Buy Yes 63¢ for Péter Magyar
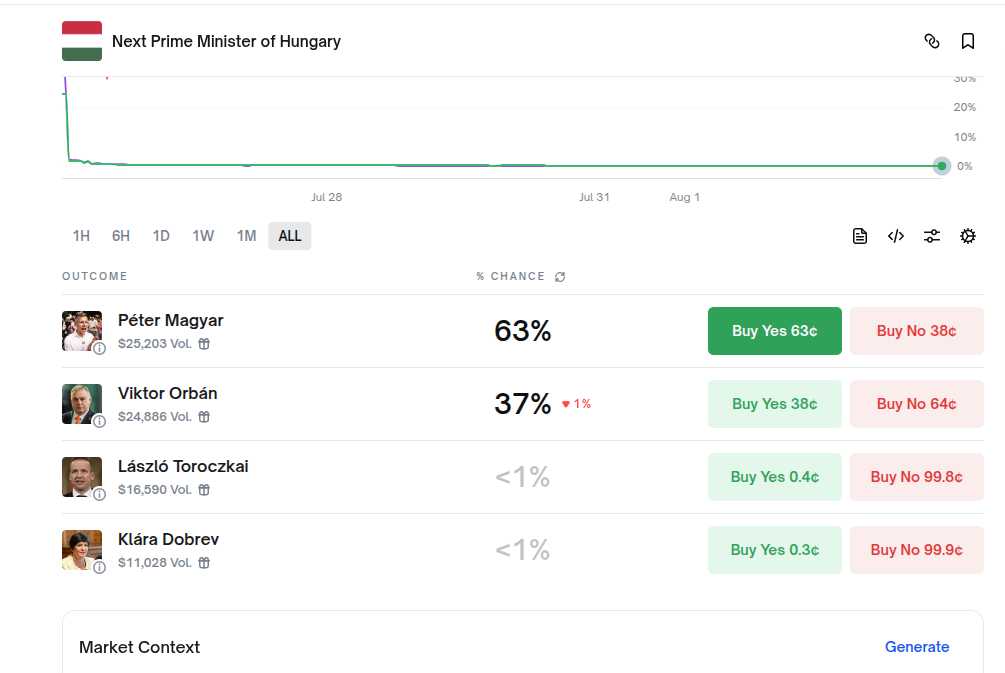 774,331
